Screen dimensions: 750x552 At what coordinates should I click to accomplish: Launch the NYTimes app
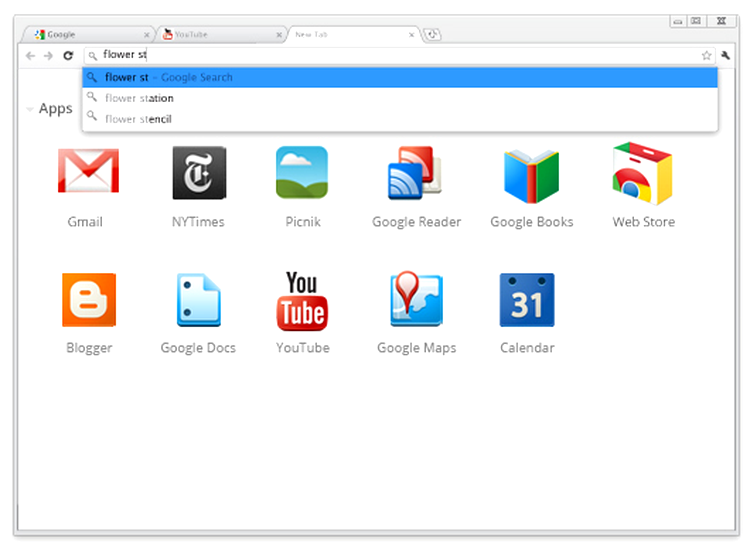point(199,173)
